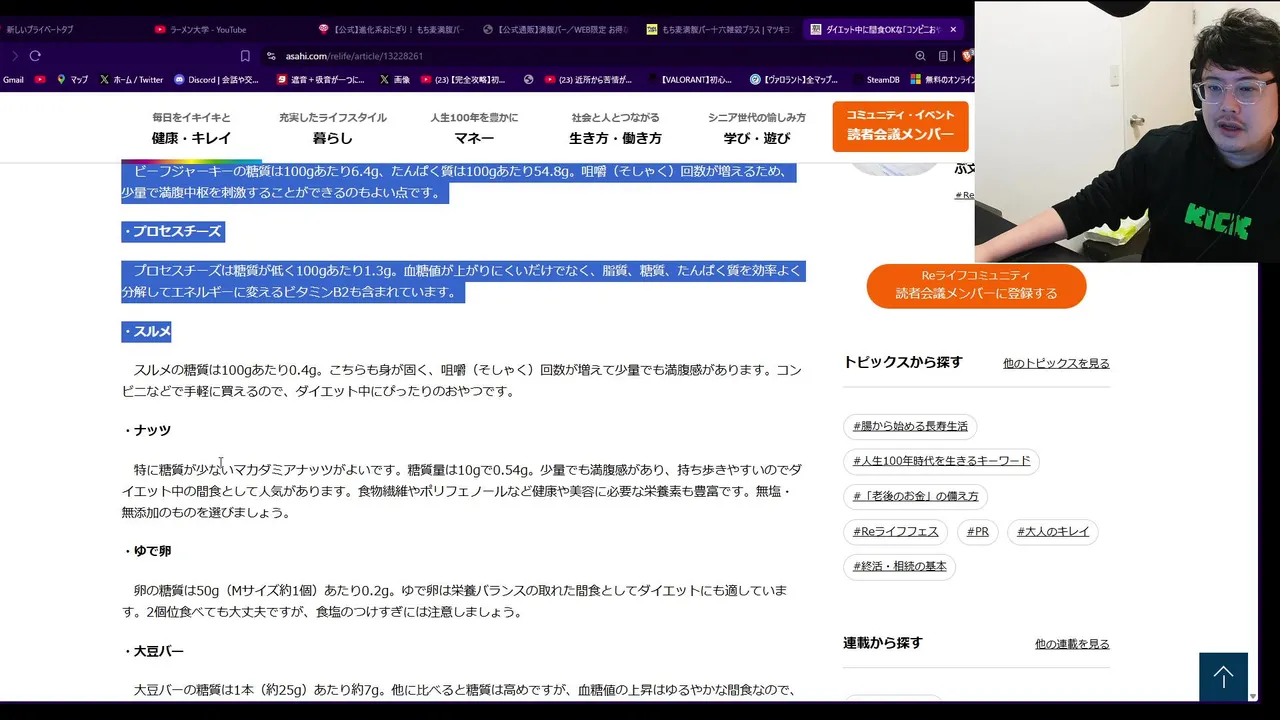1280x720 pixels.
Task: Open site settings icon beside asahi.com URL
Action: 271,56
